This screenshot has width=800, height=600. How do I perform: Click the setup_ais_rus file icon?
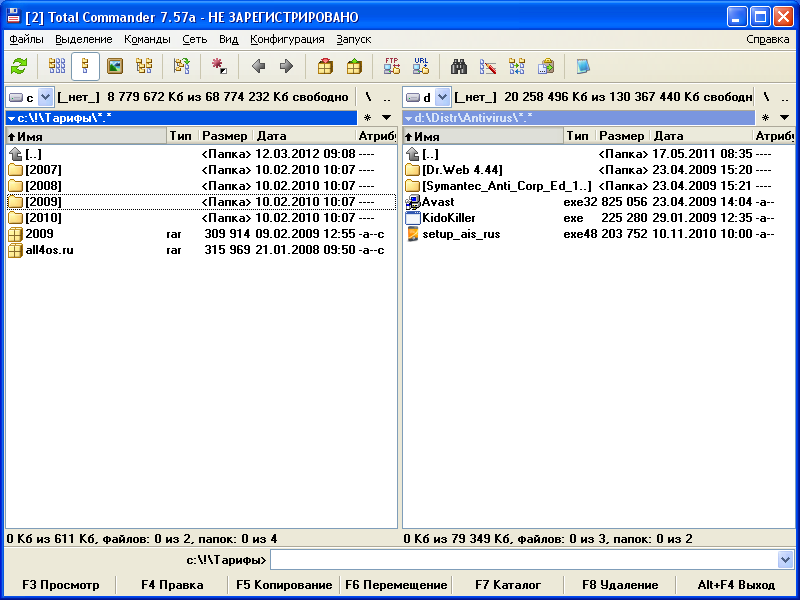[412, 234]
